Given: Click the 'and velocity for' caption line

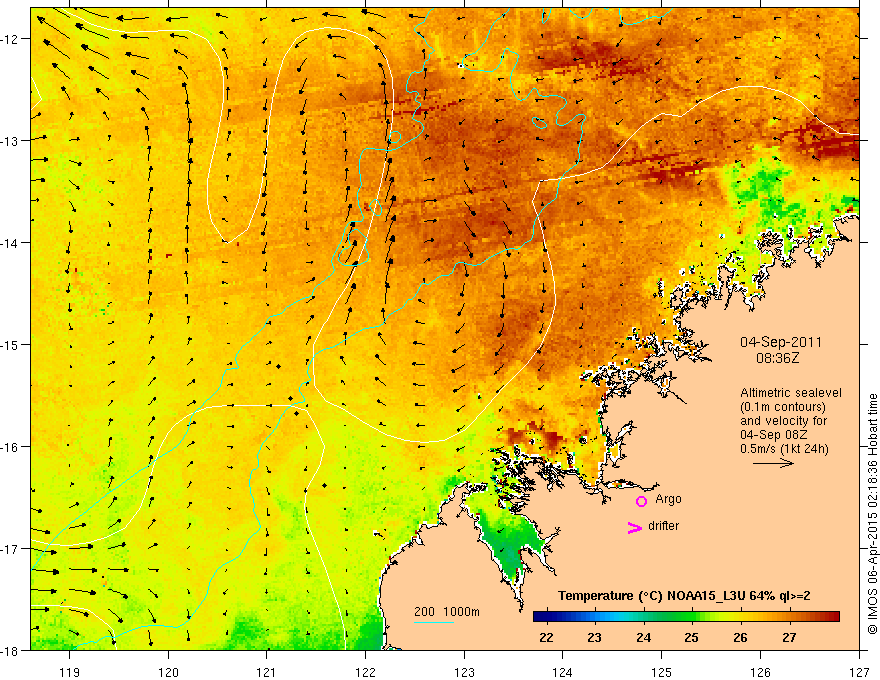Looking at the screenshot, I should tap(783, 421).
